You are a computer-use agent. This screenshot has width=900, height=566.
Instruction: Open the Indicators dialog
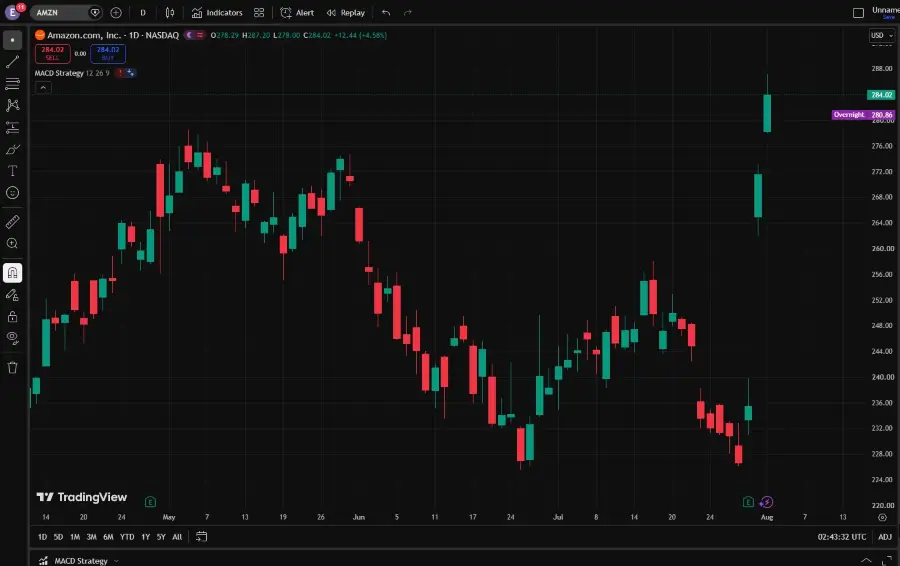click(x=217, y=13)
